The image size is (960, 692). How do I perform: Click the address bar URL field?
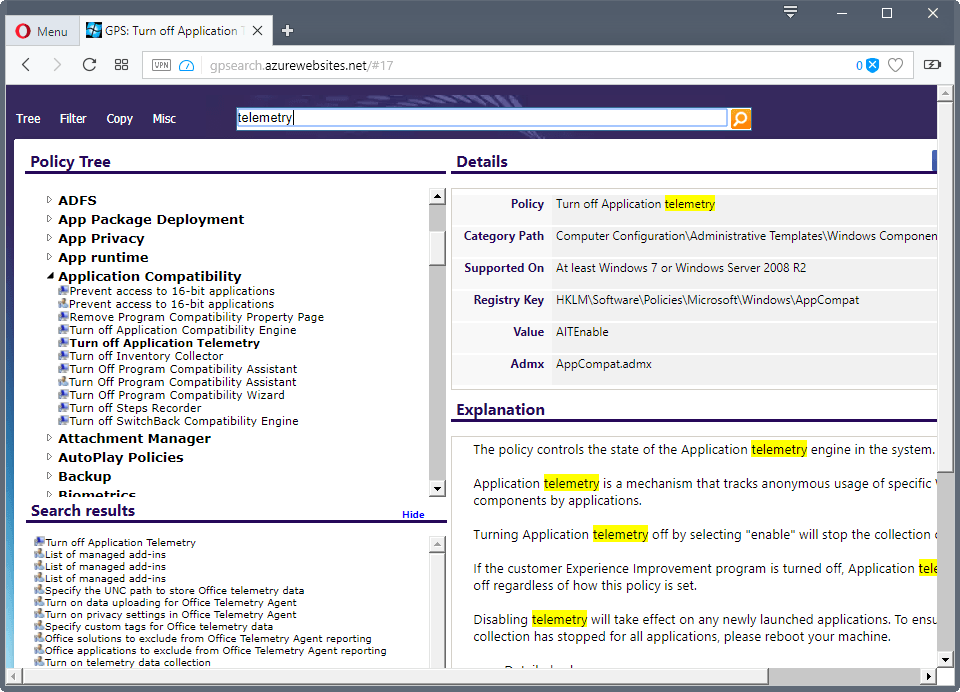530,66
